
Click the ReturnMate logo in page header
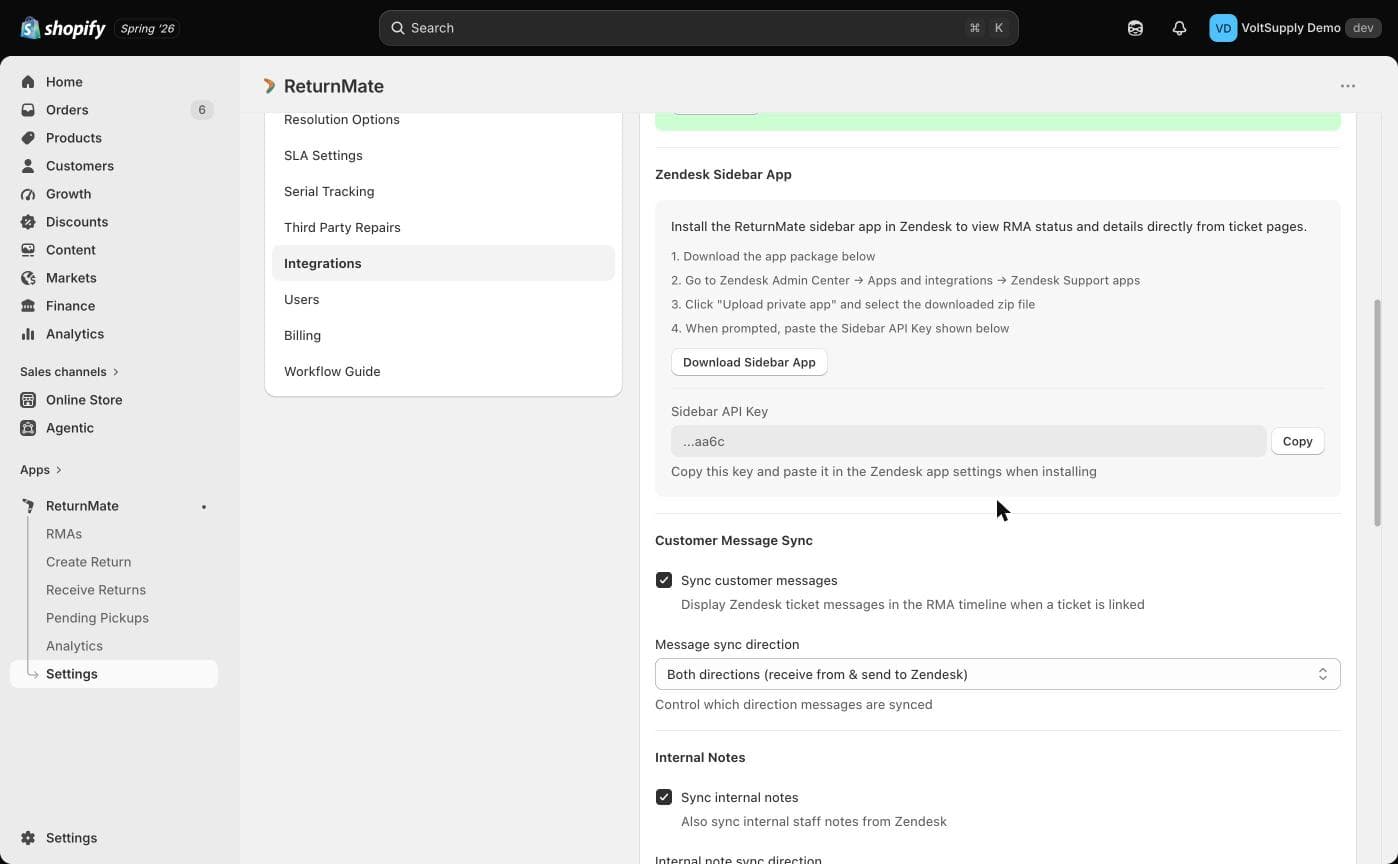click(270, 86)
